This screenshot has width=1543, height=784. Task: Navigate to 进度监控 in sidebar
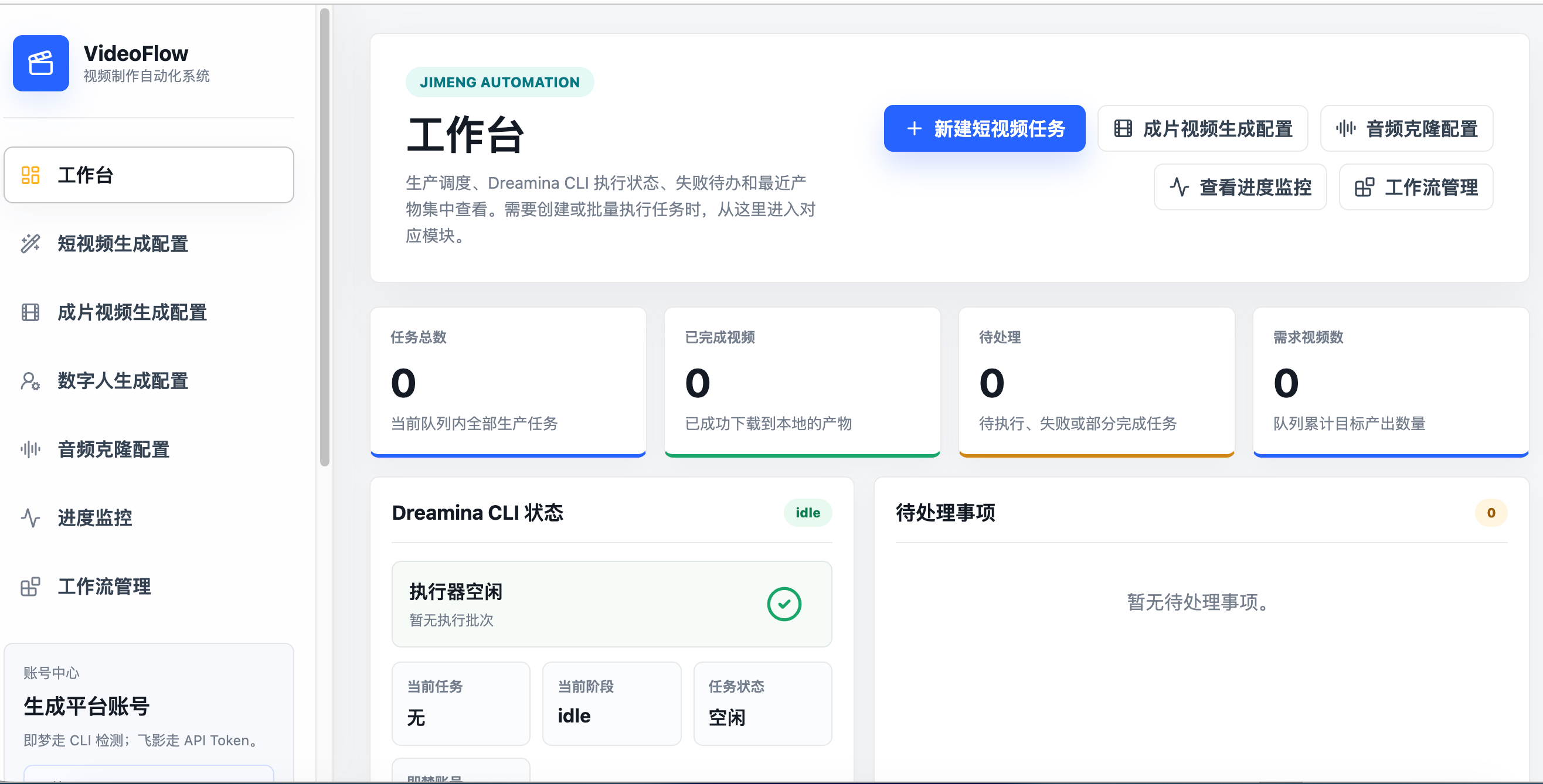[x=148, y=517]
